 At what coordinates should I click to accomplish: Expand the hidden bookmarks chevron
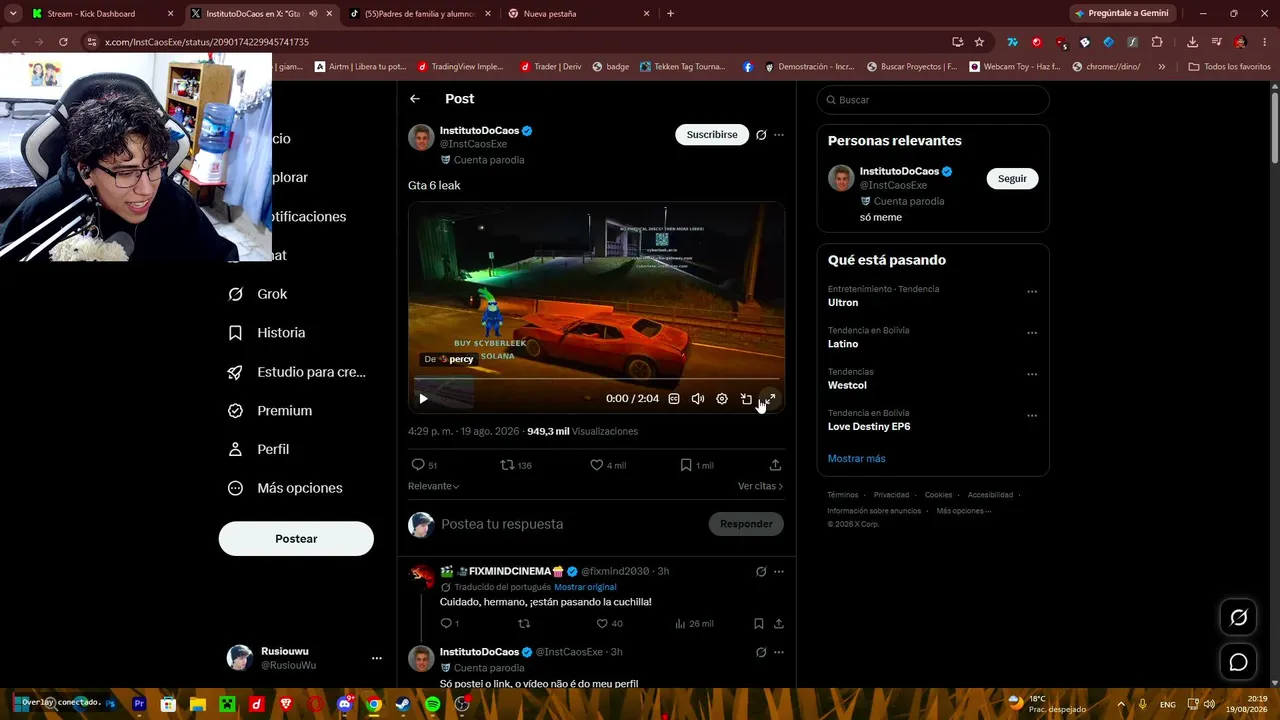pyautogui.click(x=1162, y=67)
